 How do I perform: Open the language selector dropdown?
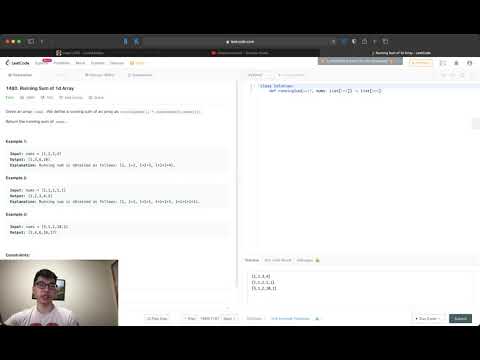click(260, 75)
